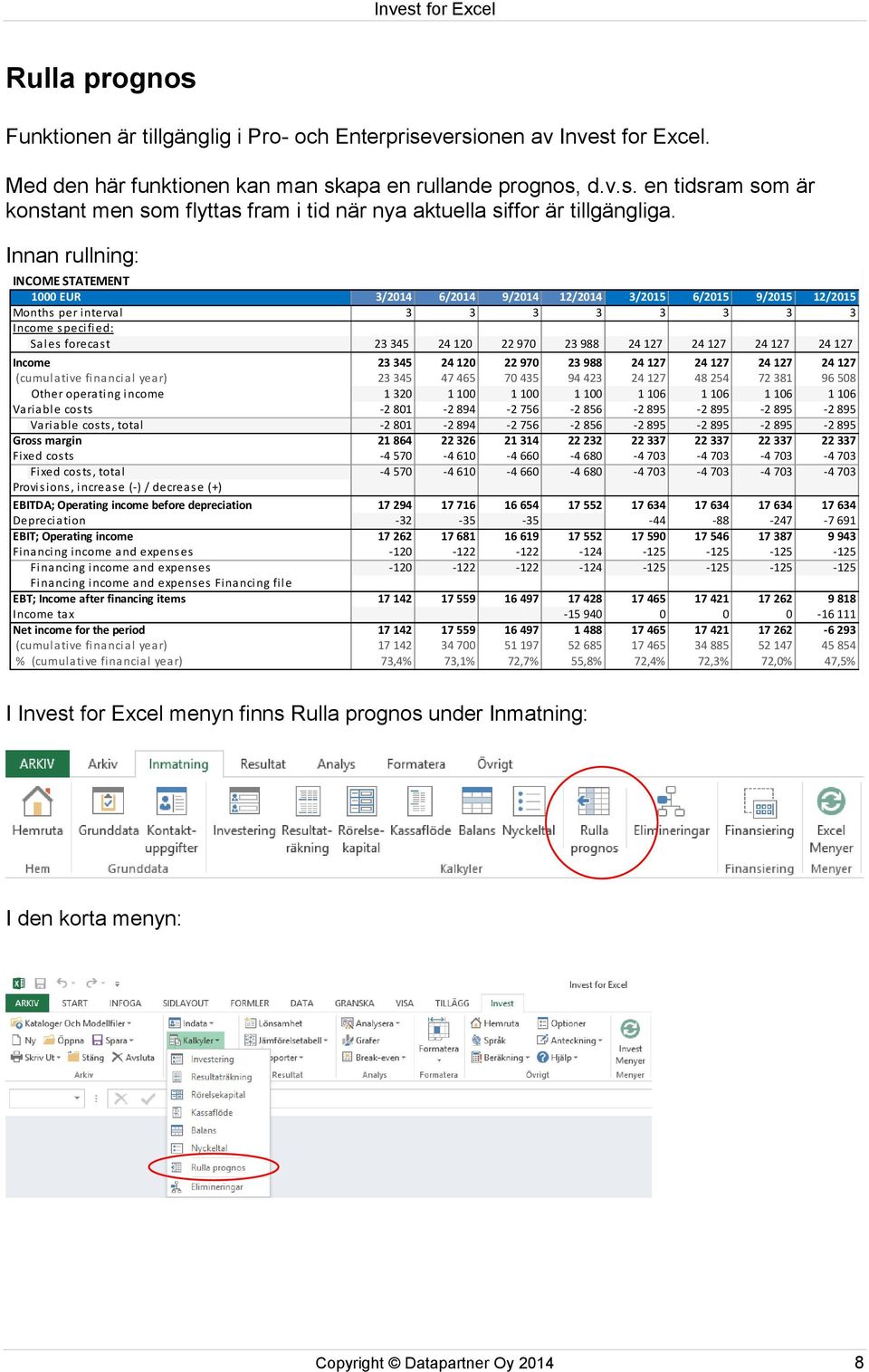The width and height of the screenshot is (869, 1372).
Task: Click the Gross margin row label
Action: (x=47, y=441)
